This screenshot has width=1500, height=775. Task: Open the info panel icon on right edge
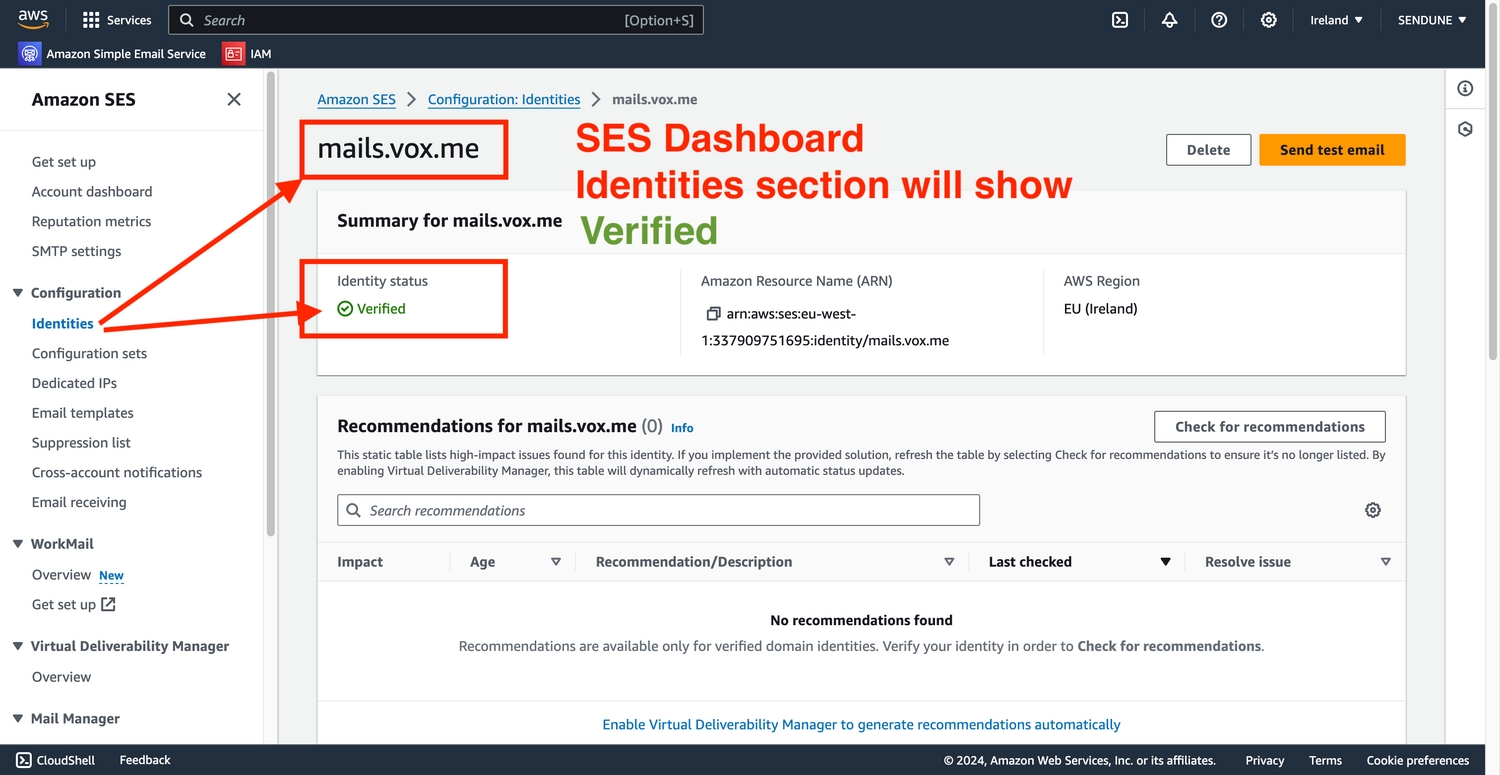(1465, 89)
